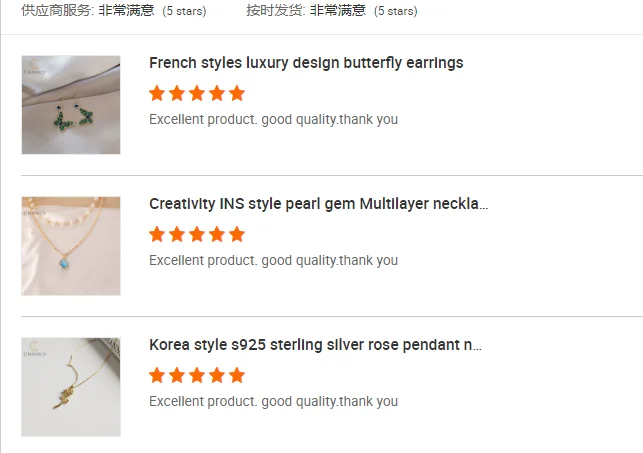Click second star of rose pendant rating

pyautogui.click(x=177, y=376)
